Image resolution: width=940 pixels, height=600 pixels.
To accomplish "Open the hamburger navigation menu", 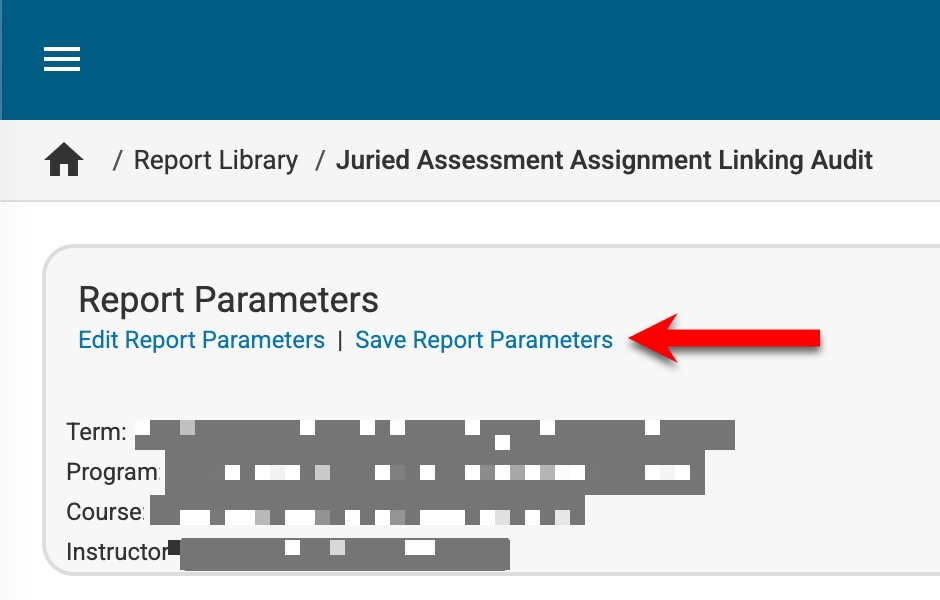I will click(62, 60).
